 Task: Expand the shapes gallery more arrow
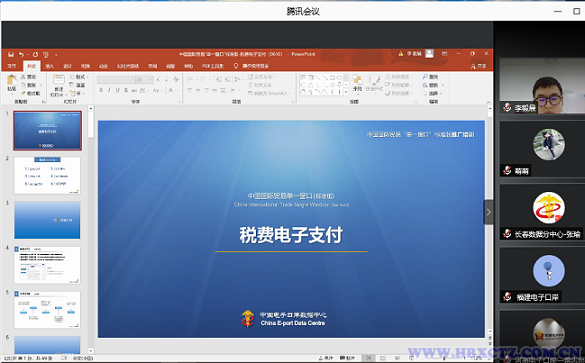(x=346, y=92)
